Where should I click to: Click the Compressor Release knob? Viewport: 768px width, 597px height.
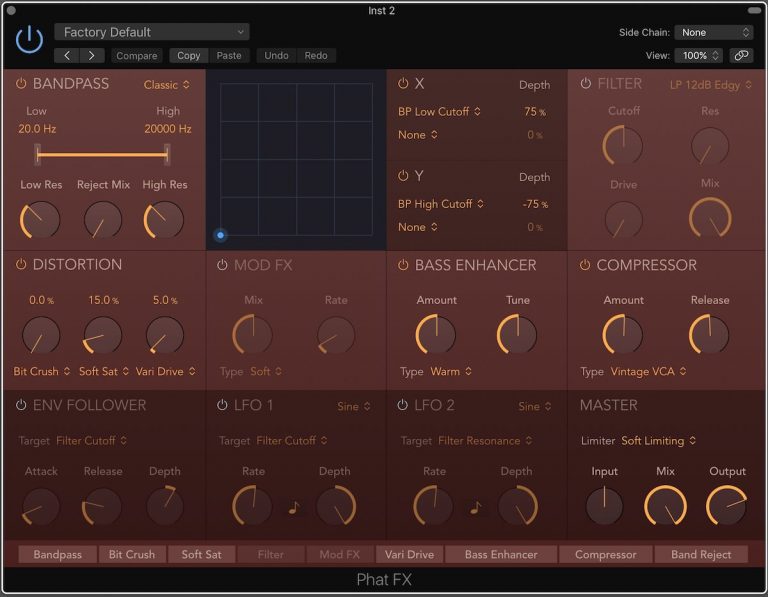709,334
